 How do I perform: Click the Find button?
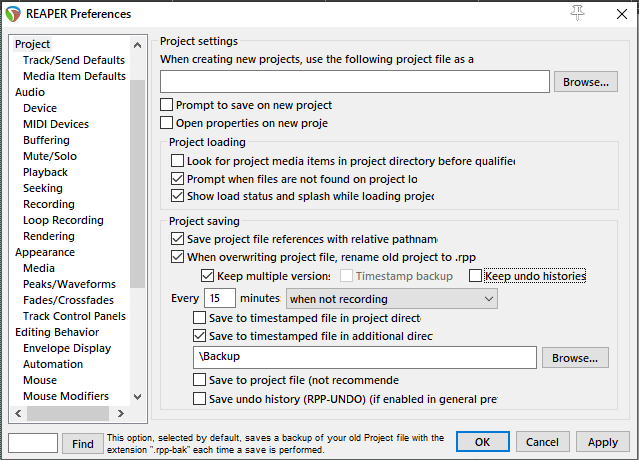click(x=82, y=442)
